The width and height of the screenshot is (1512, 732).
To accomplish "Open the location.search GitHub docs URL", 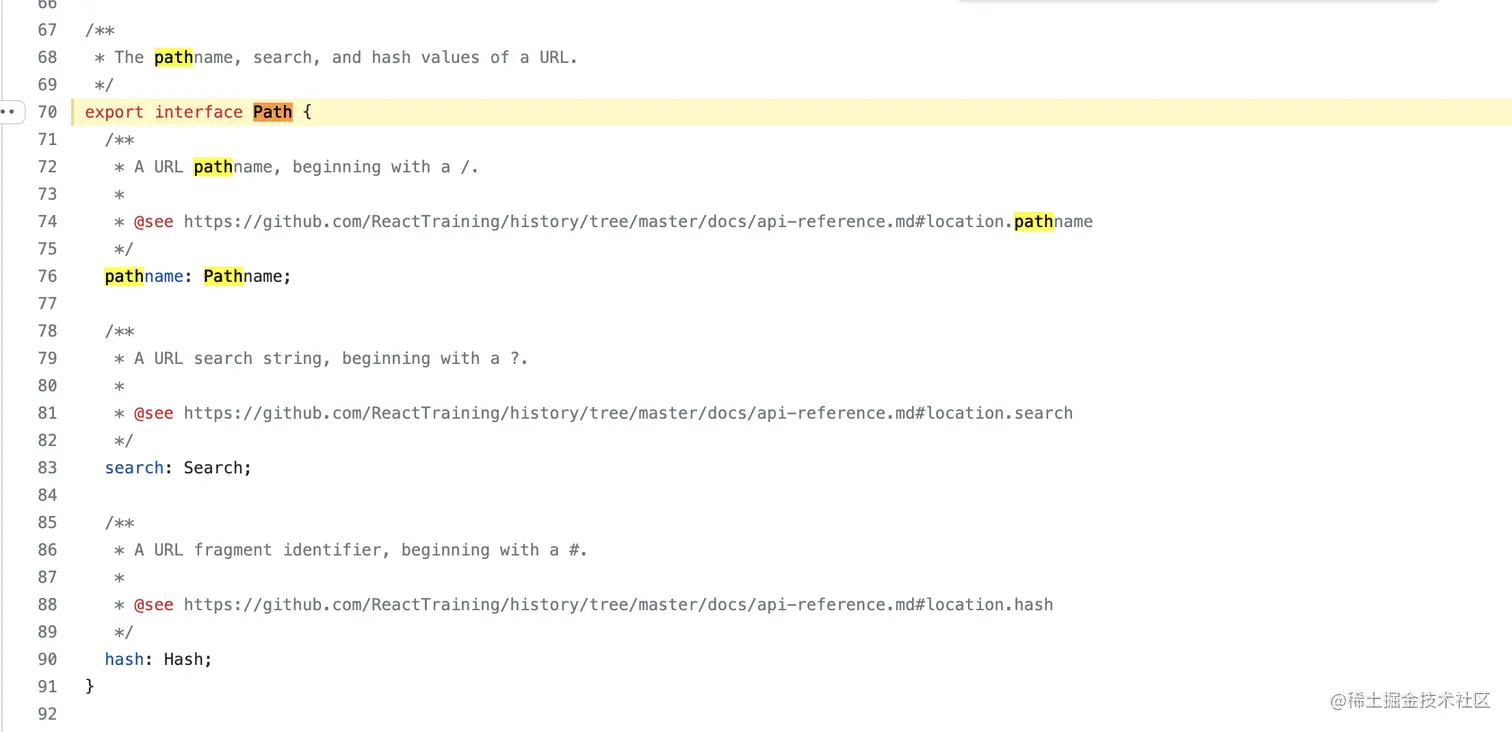I will point(627,413).
